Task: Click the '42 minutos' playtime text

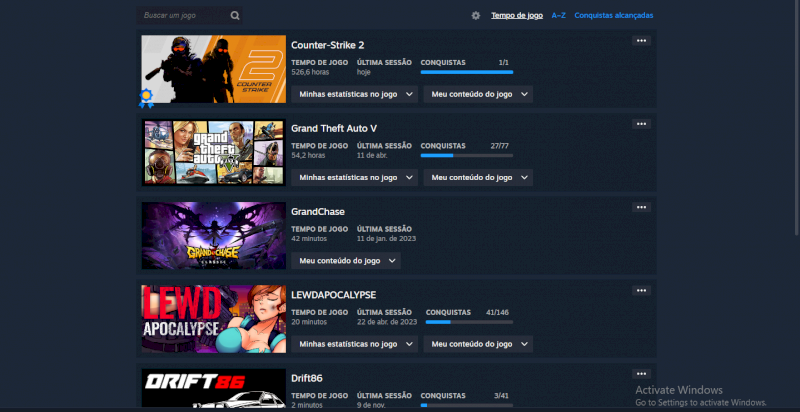Action: tap(309, 238)
